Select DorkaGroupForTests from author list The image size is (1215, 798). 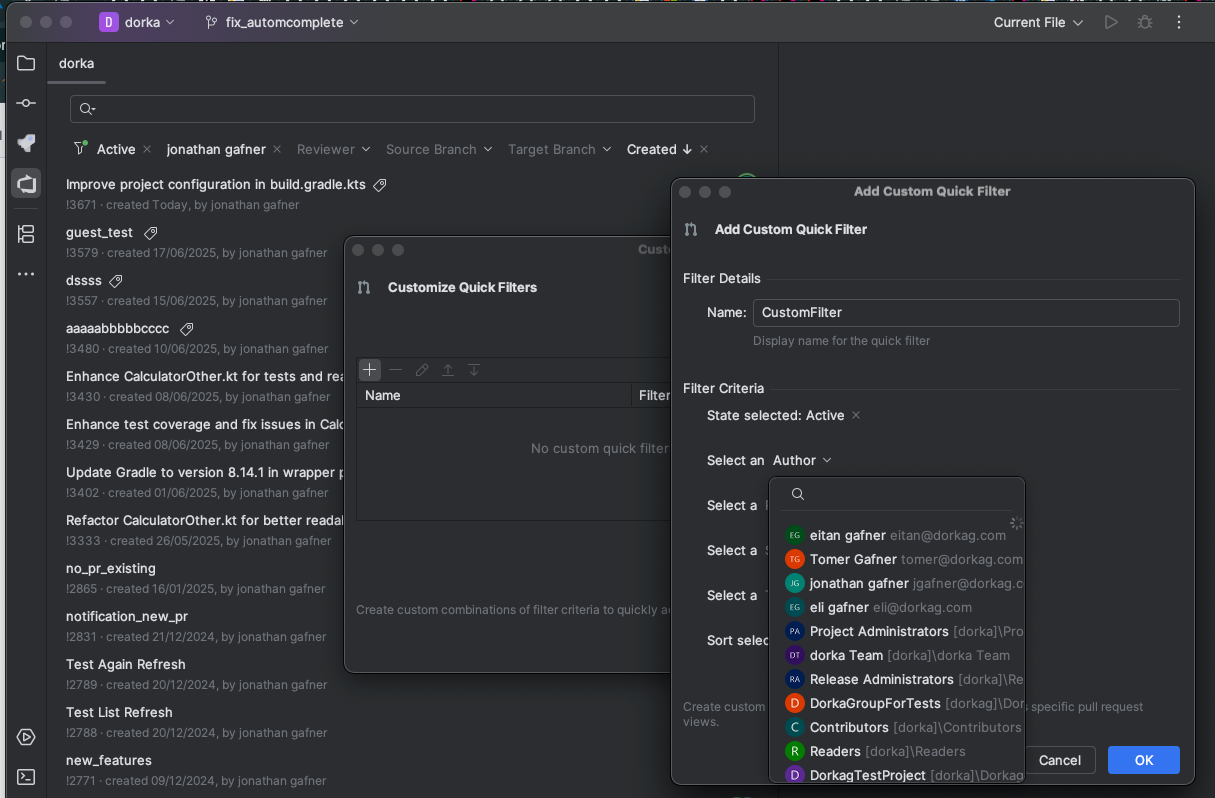[x=897, y=703]
